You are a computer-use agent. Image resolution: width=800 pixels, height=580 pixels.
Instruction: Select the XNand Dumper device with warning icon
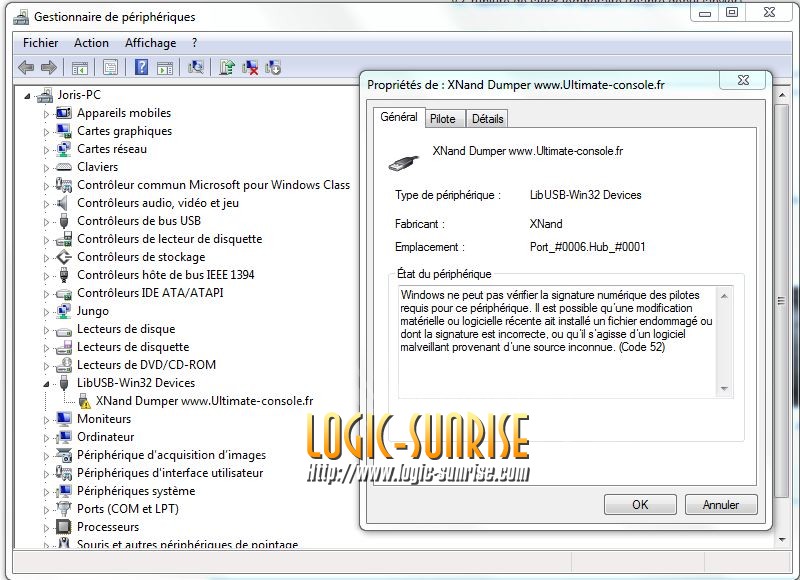point(204,401)
